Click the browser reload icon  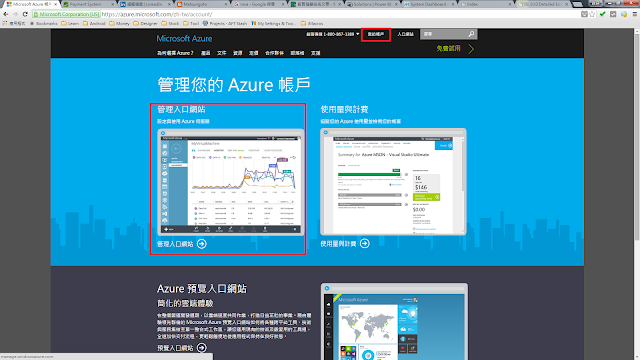coord(25,14)
